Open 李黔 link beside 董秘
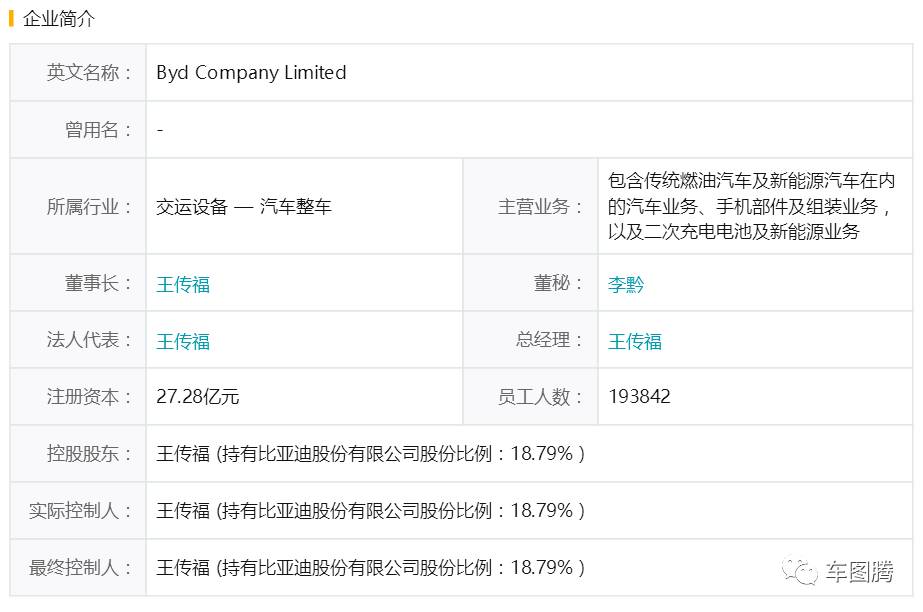Screen dimensions: 923x612 (x=626, y=284)
